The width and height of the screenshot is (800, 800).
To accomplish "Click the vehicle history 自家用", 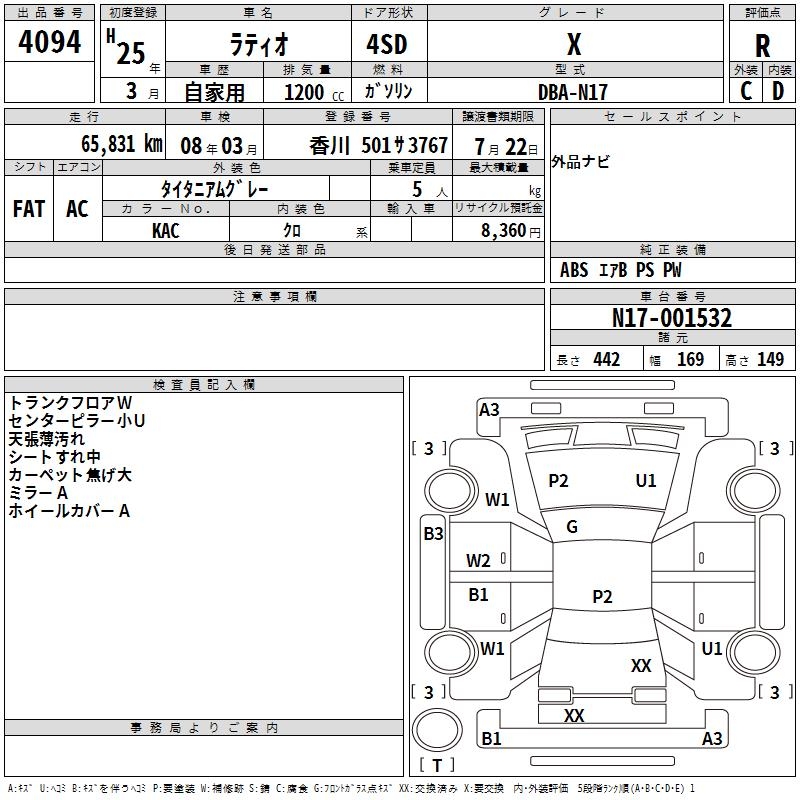I will click(x=214, y=92).
